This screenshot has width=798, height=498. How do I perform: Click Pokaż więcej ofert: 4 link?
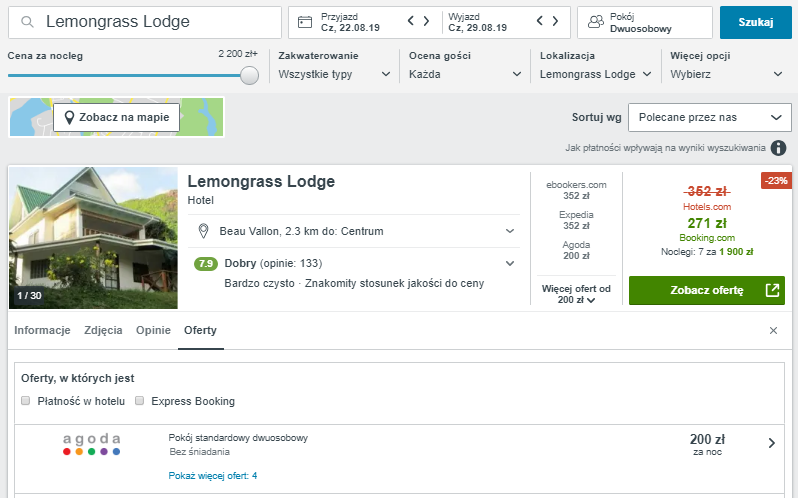(213, 476)
